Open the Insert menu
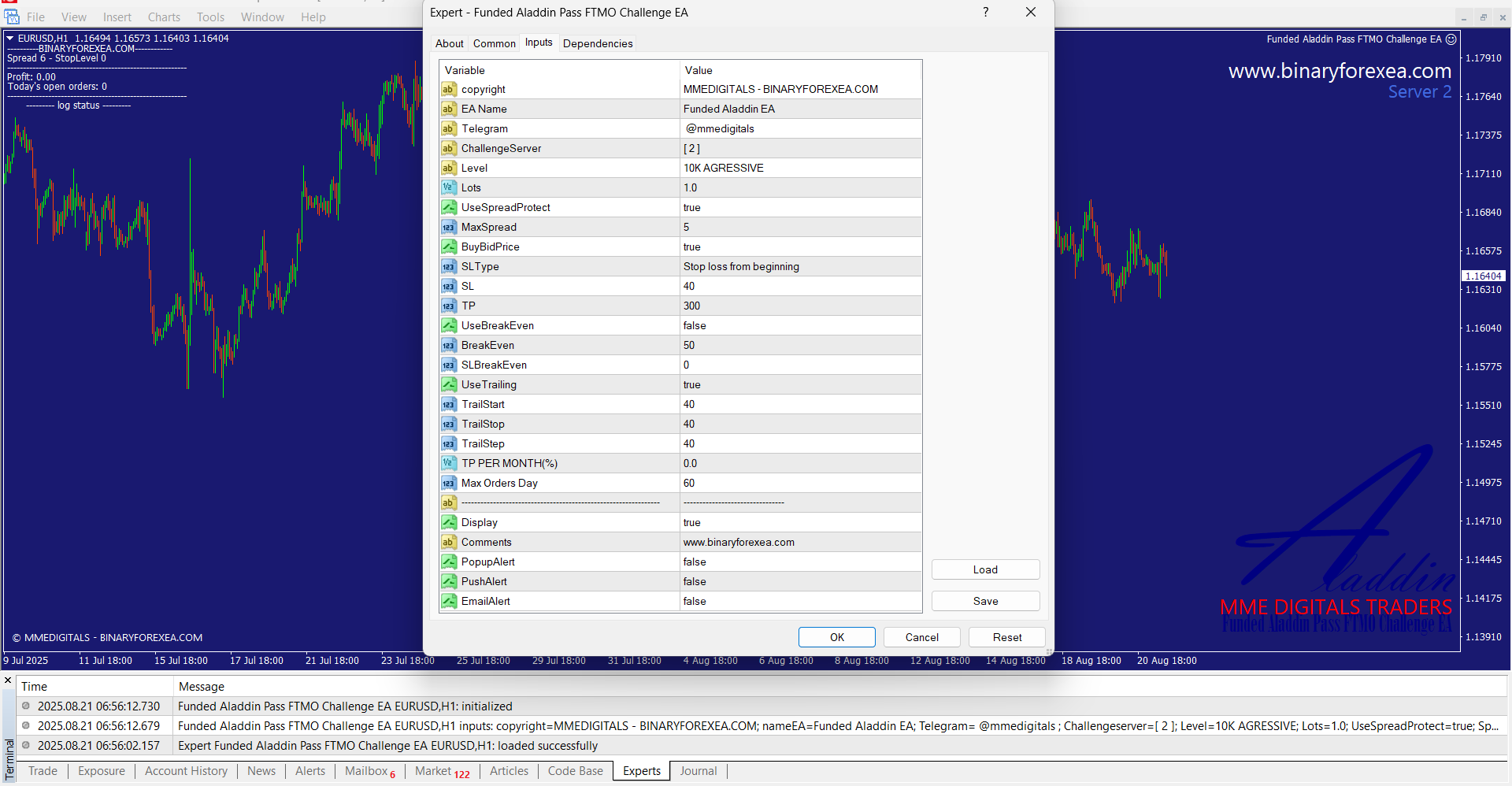The height and width of the screenshot is (786, 1512). [x=117, y=17]
